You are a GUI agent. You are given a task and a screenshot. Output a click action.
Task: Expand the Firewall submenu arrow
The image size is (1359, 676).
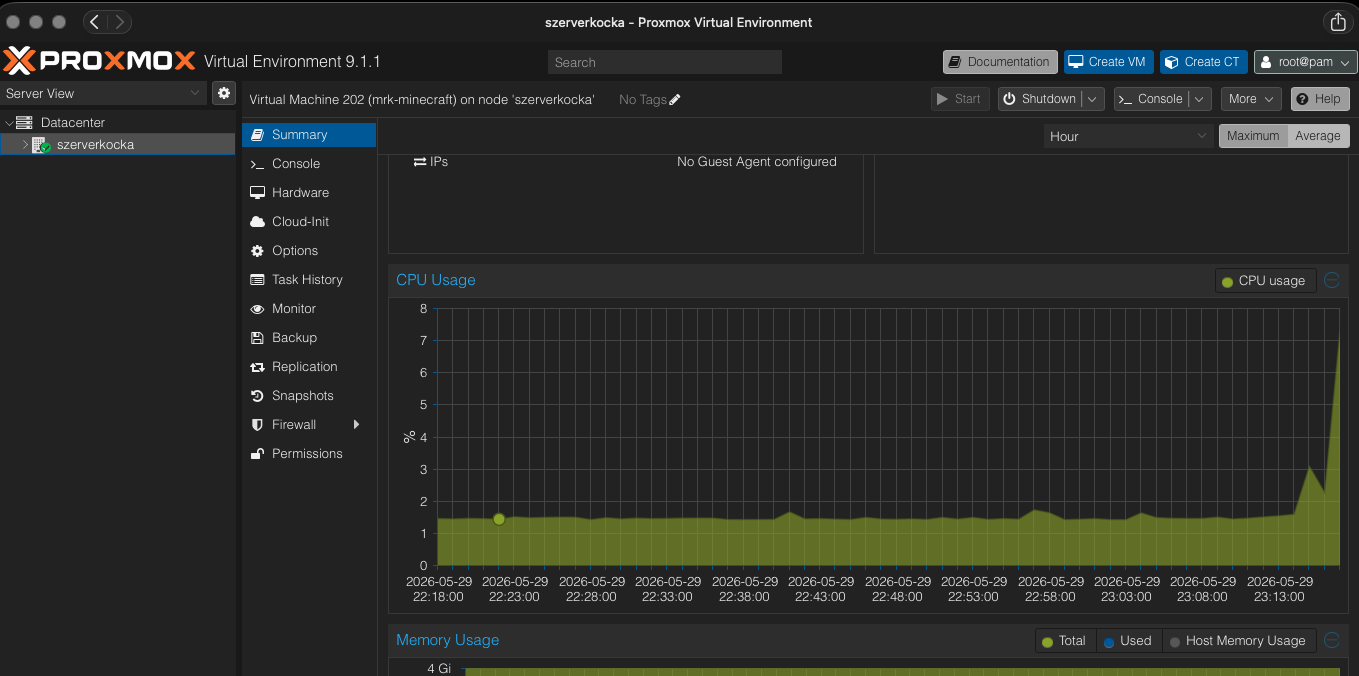point(357,425)
